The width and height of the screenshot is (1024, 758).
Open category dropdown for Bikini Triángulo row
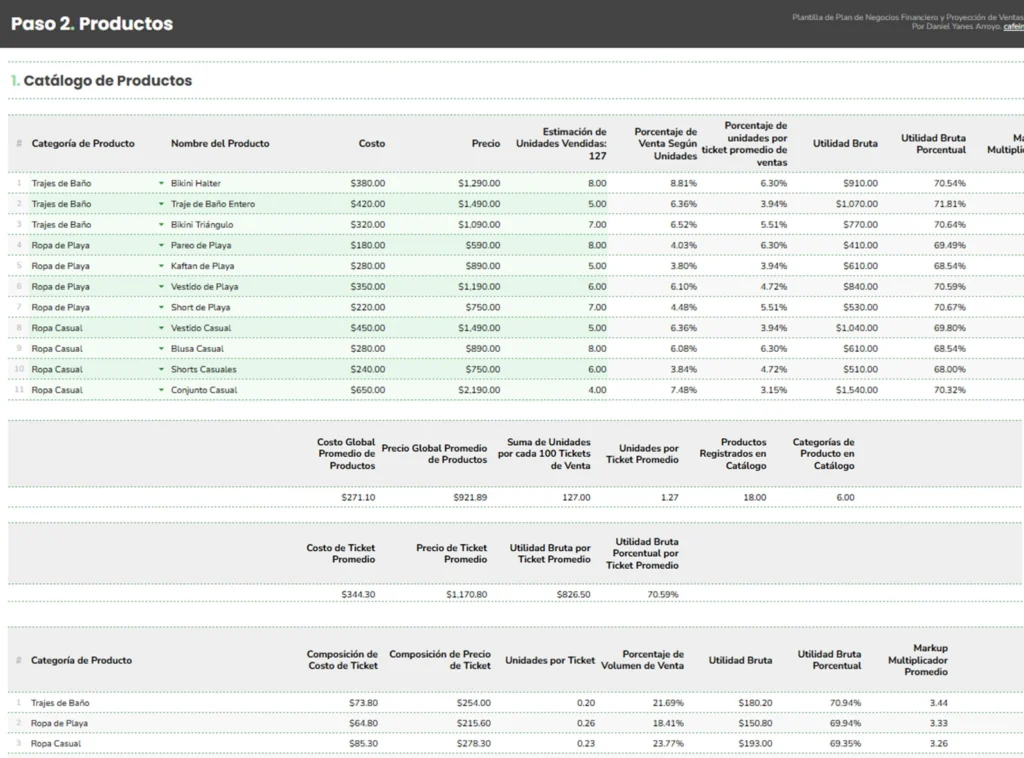tap(161, 225)
